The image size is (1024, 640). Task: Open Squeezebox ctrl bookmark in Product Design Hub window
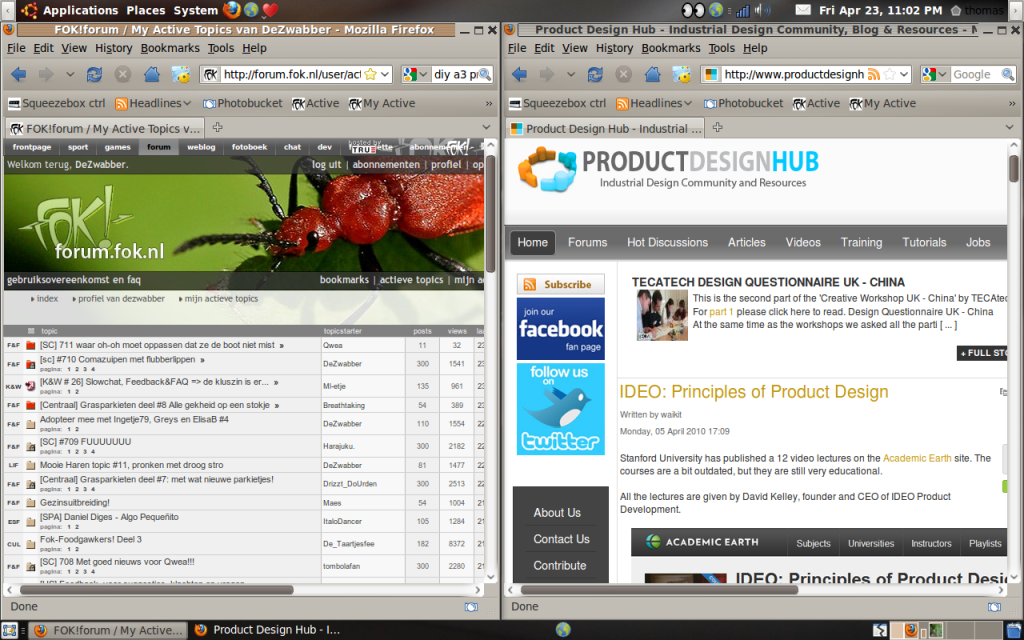tap(556, 103)
